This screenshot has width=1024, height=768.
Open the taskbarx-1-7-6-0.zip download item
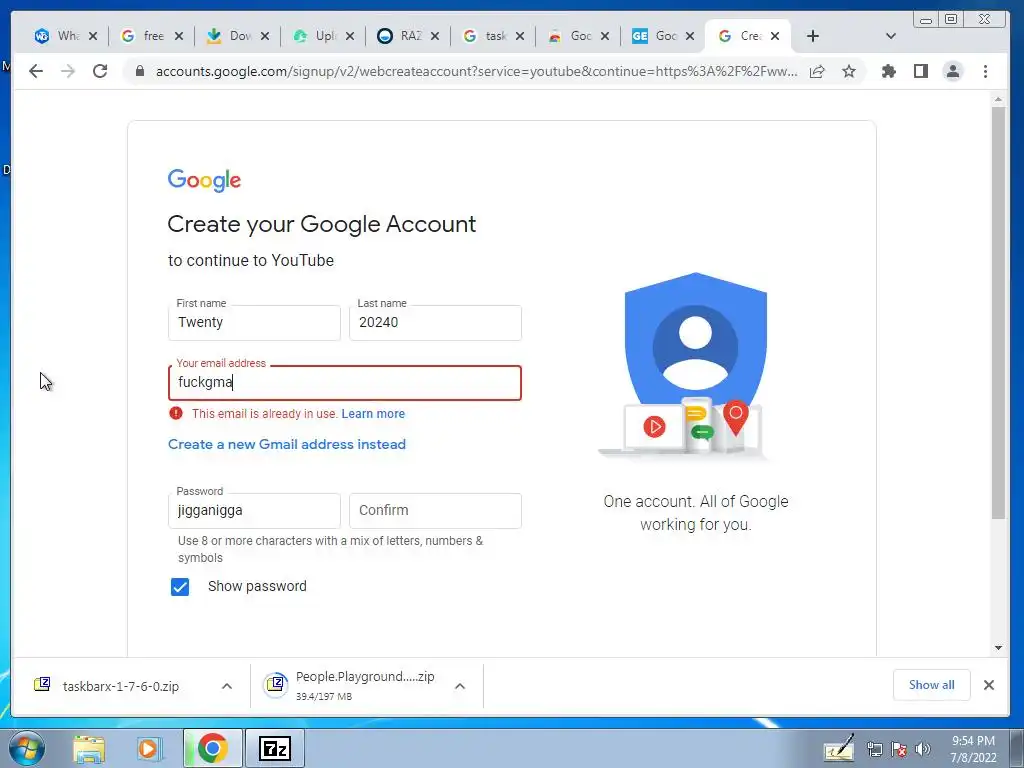[x=120, y=686]
